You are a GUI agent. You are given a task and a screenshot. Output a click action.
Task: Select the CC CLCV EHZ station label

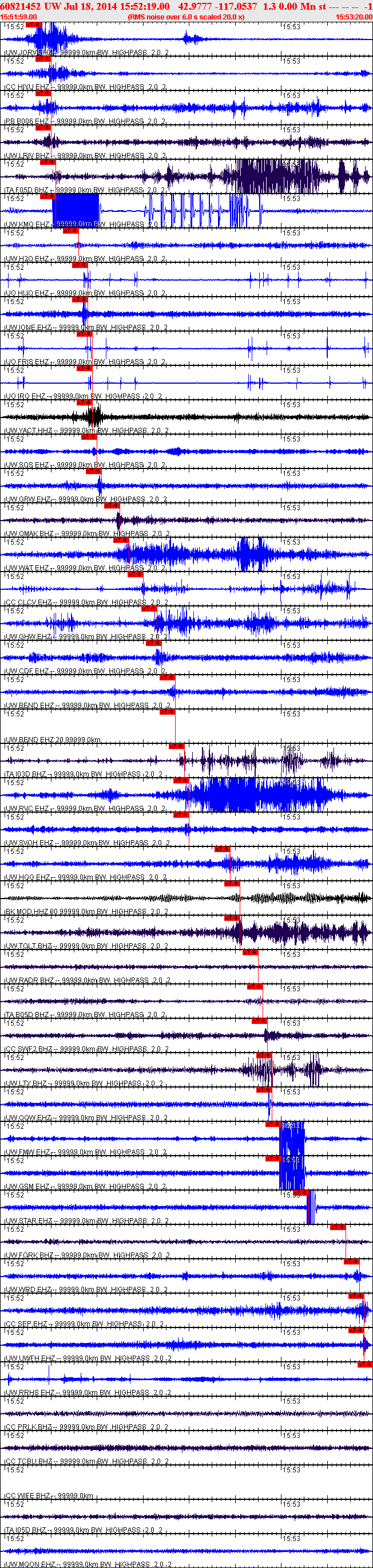(86, 603)
